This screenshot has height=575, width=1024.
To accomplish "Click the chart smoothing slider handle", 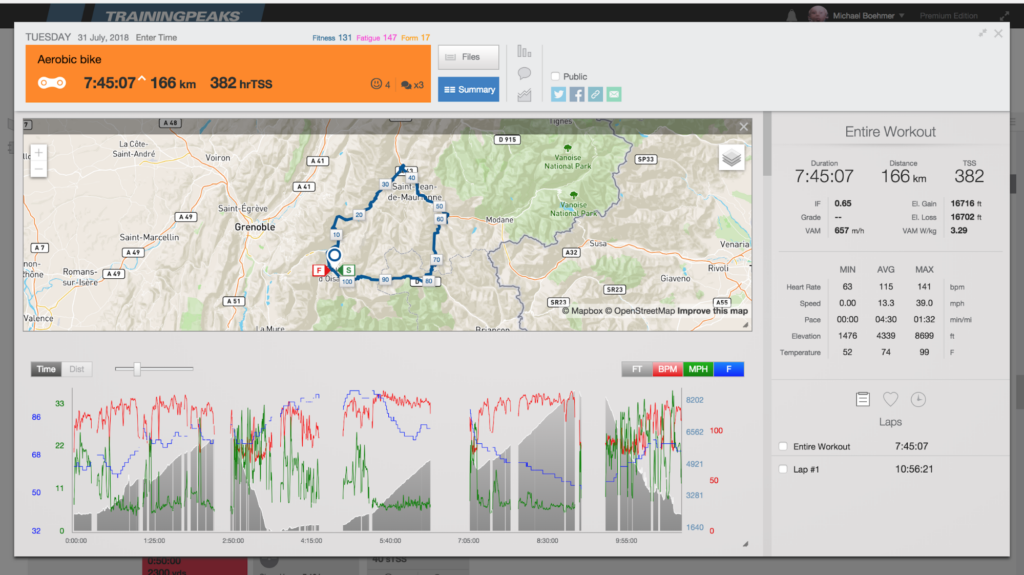I will tap(137, 369).
